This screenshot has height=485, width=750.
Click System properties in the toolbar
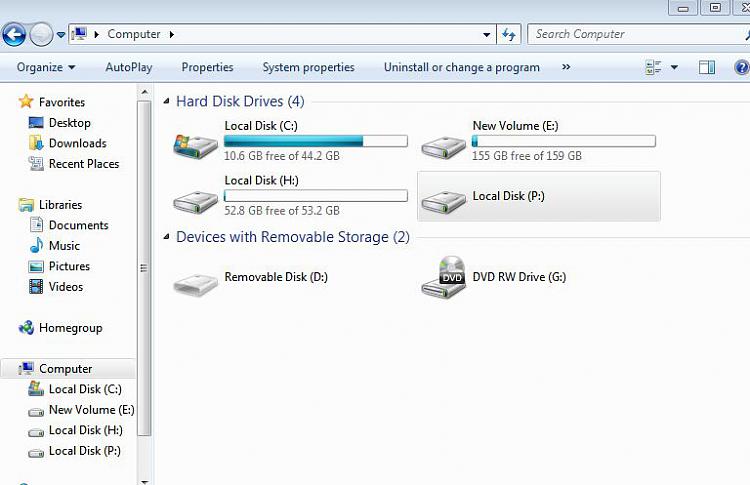click(309, 67)
